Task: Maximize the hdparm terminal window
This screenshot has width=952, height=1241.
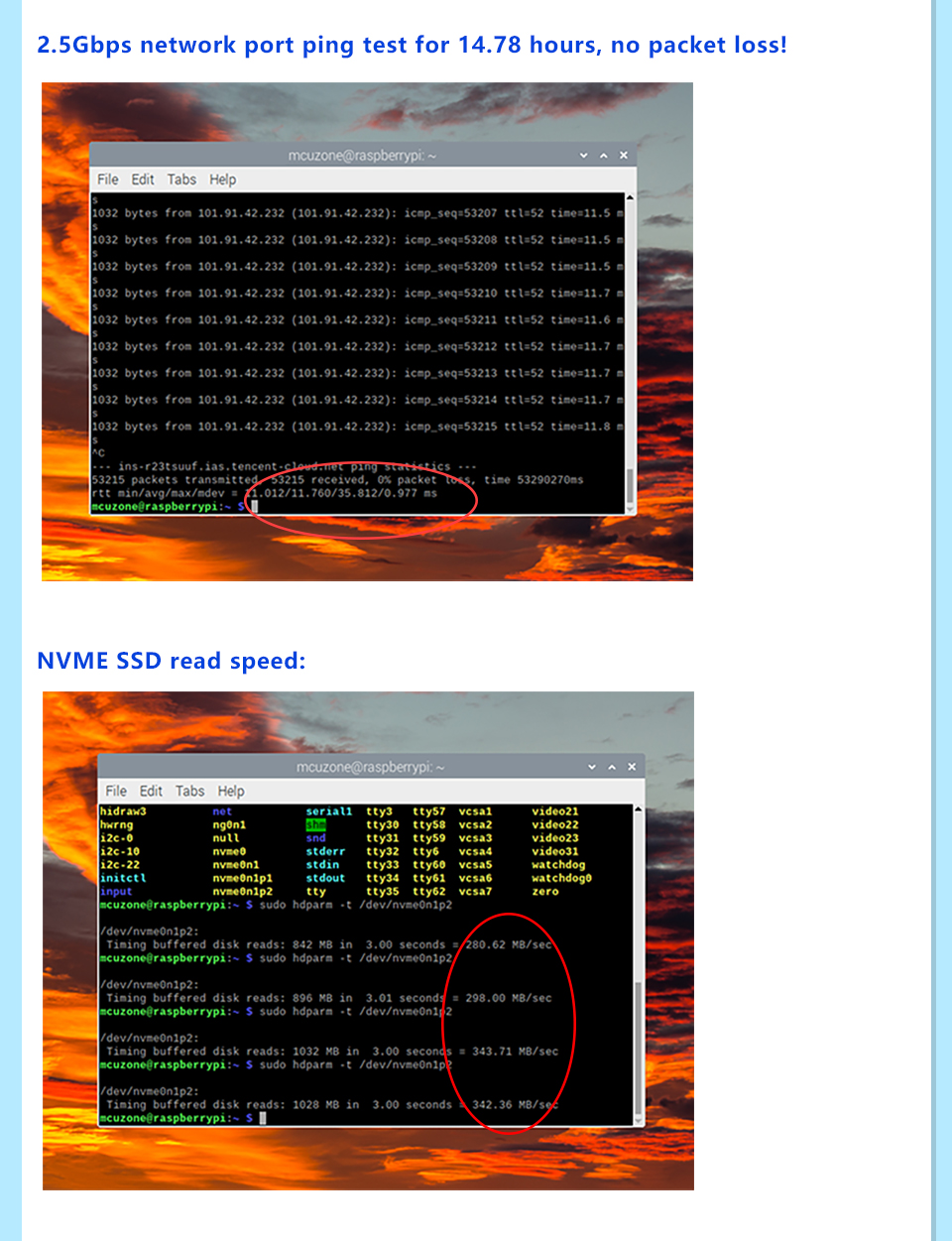Action: tap(612, 767)
